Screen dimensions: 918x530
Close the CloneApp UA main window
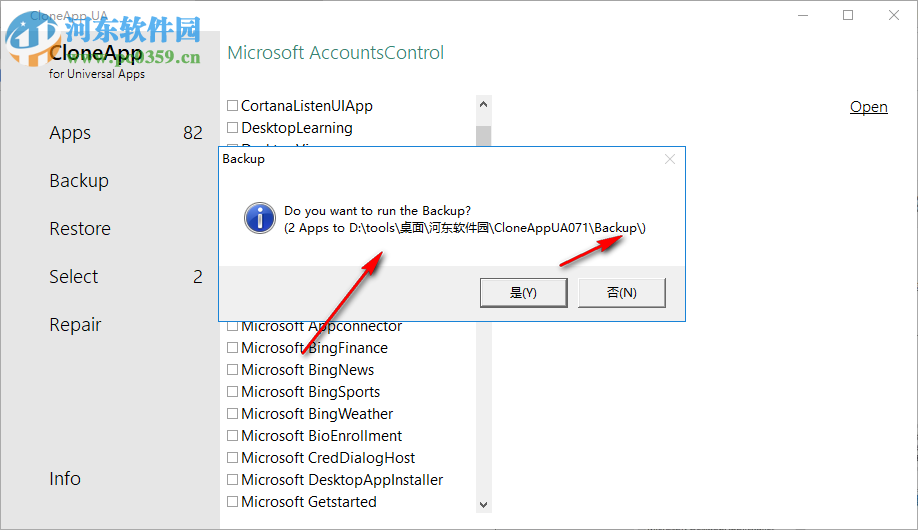tap(893, 15)
